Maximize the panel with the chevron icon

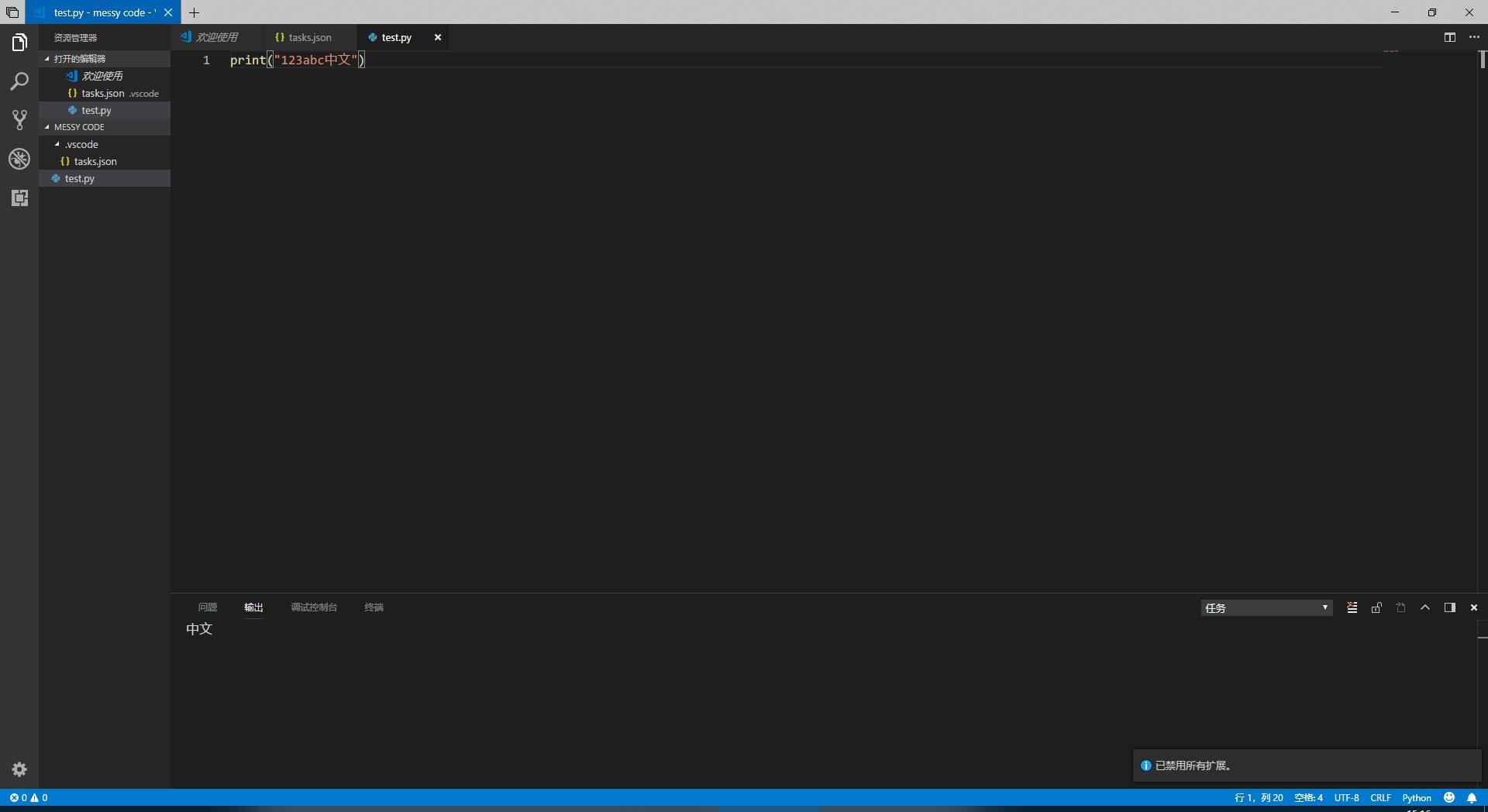[1425, 607]
